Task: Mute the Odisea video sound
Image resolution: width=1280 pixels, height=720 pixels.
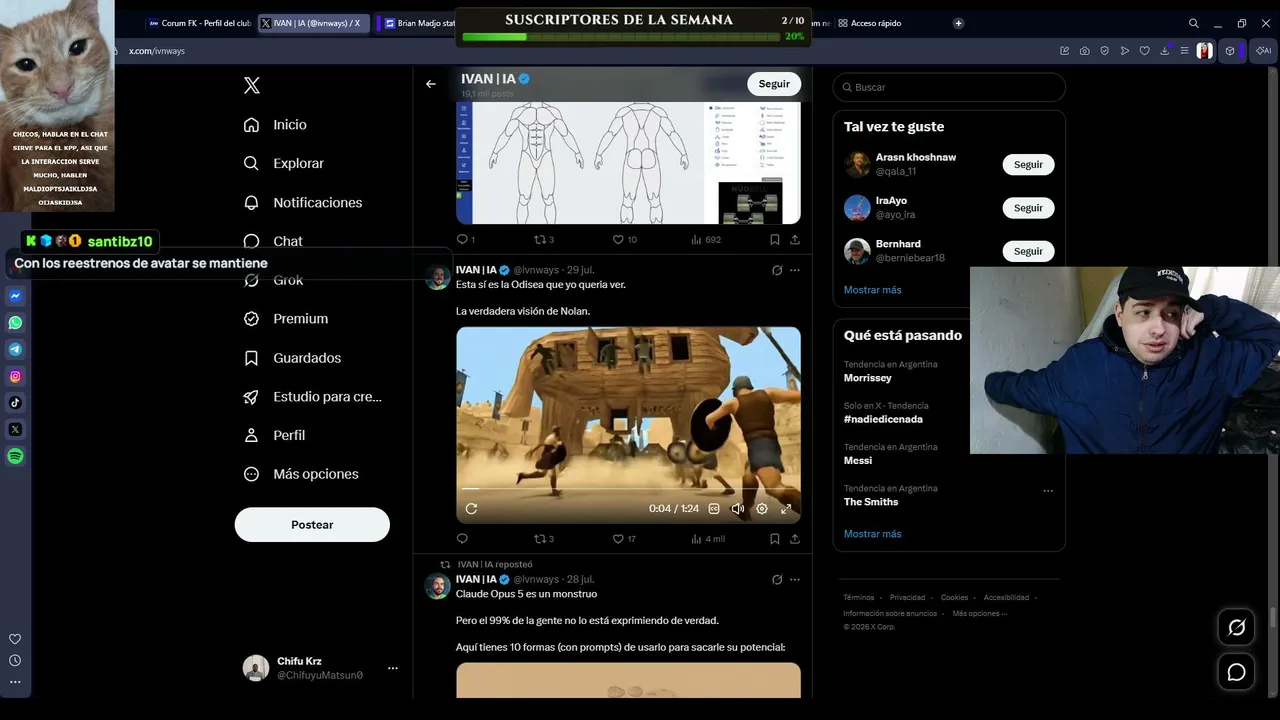Action: click(x=738, y=508)
